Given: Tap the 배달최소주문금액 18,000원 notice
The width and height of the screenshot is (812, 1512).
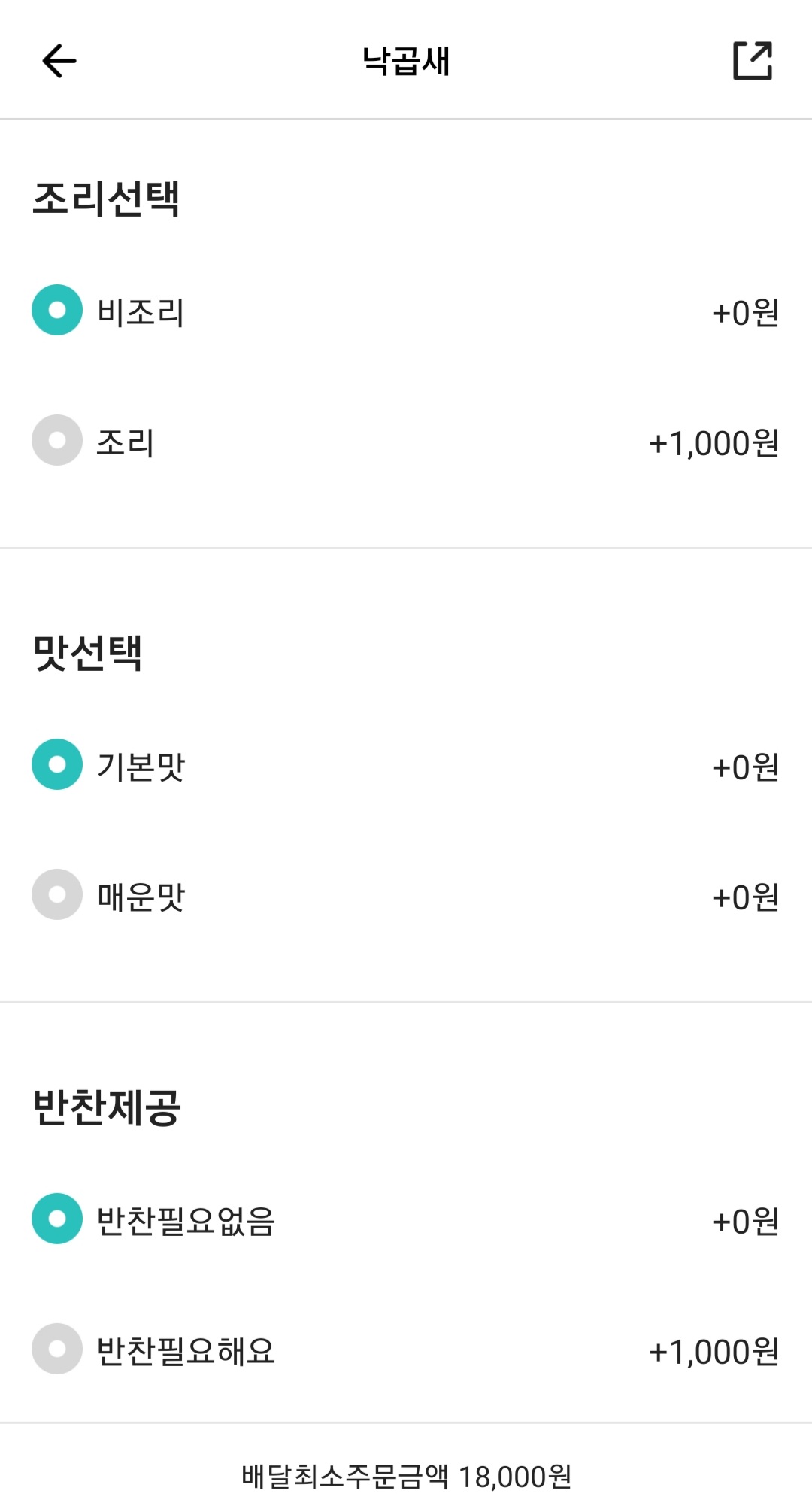Looking at the screenshot, I should 406,1477.
